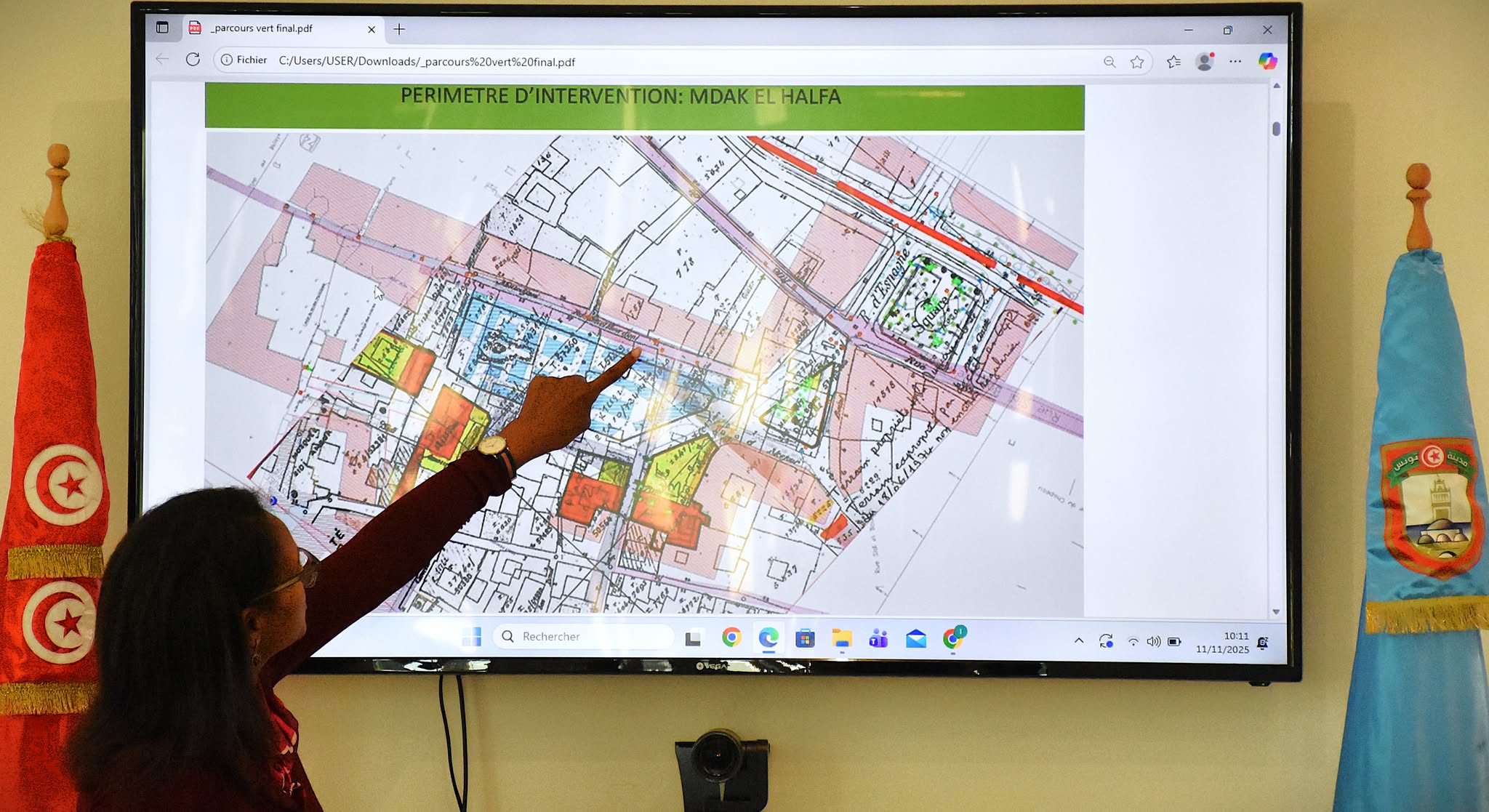The width and height of the screenshot is (1489, 812).
Task: Open tab actions menu icon at top left
Action: pos(162,28)
